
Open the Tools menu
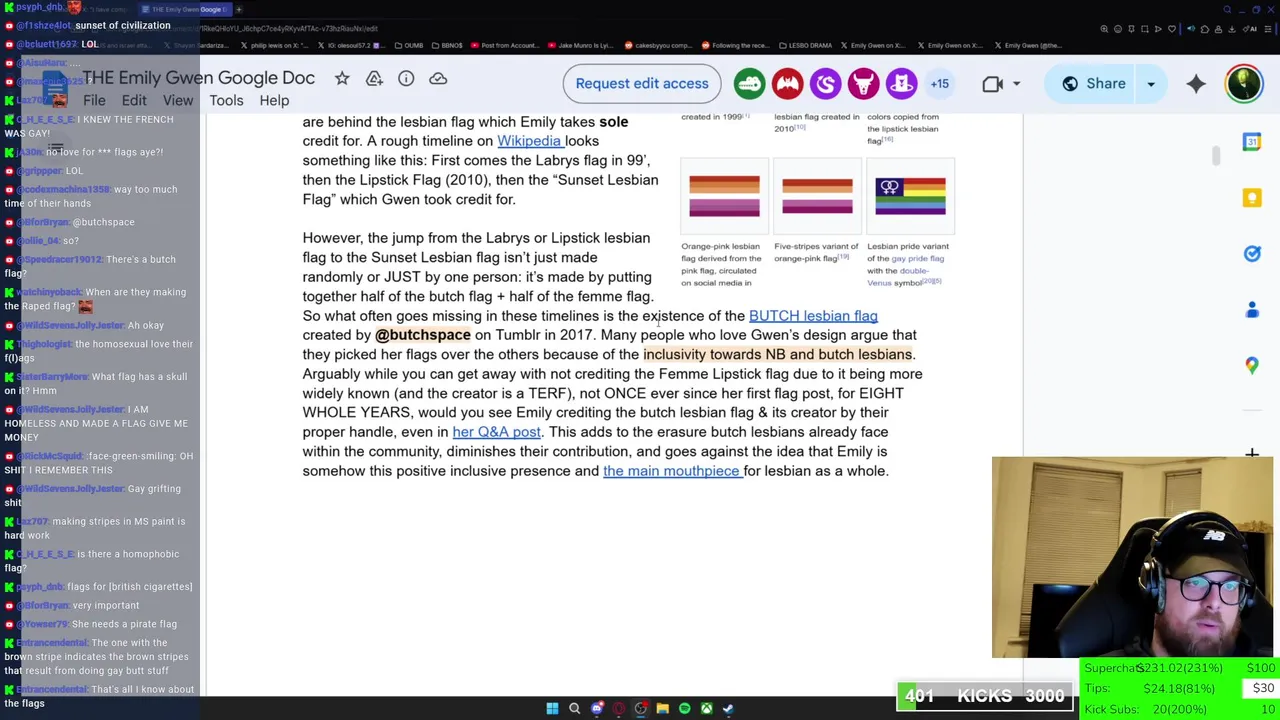tap(226, 100)
